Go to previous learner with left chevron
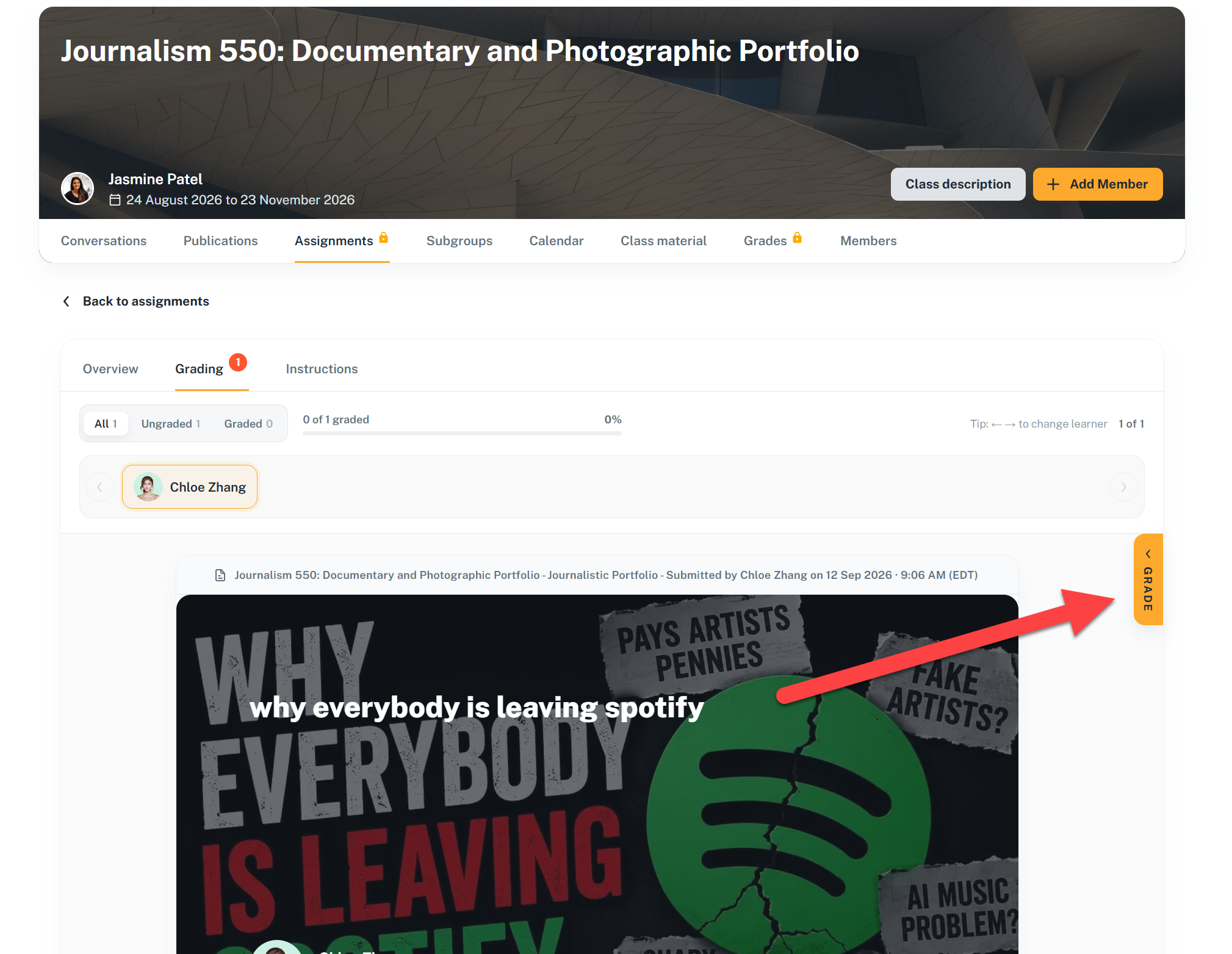The height and width of the screenshot is (954, 1232). (99, 487)
